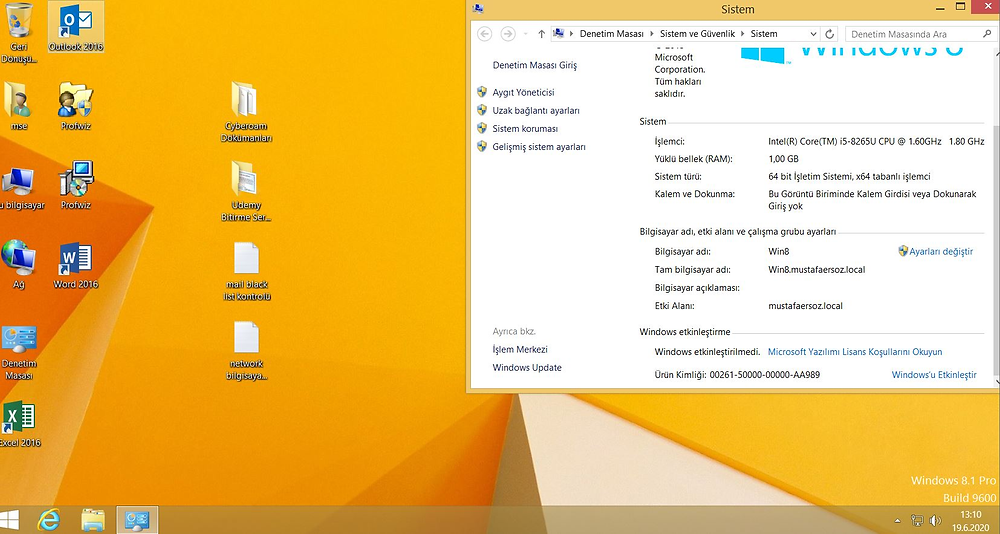1000x534 pixels.
Task: Click Control Panel taskbar button
Action: point(137,520)
